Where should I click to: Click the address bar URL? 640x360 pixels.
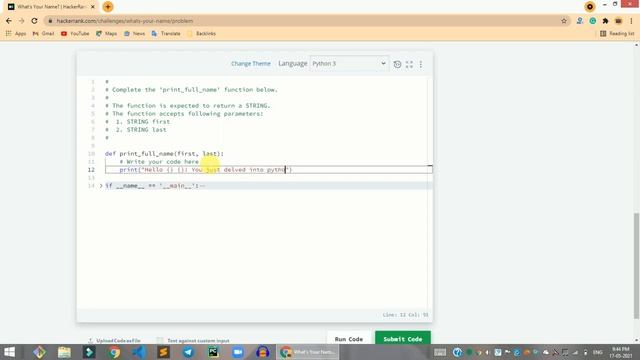pyautogui.click(x=124, y=21)
